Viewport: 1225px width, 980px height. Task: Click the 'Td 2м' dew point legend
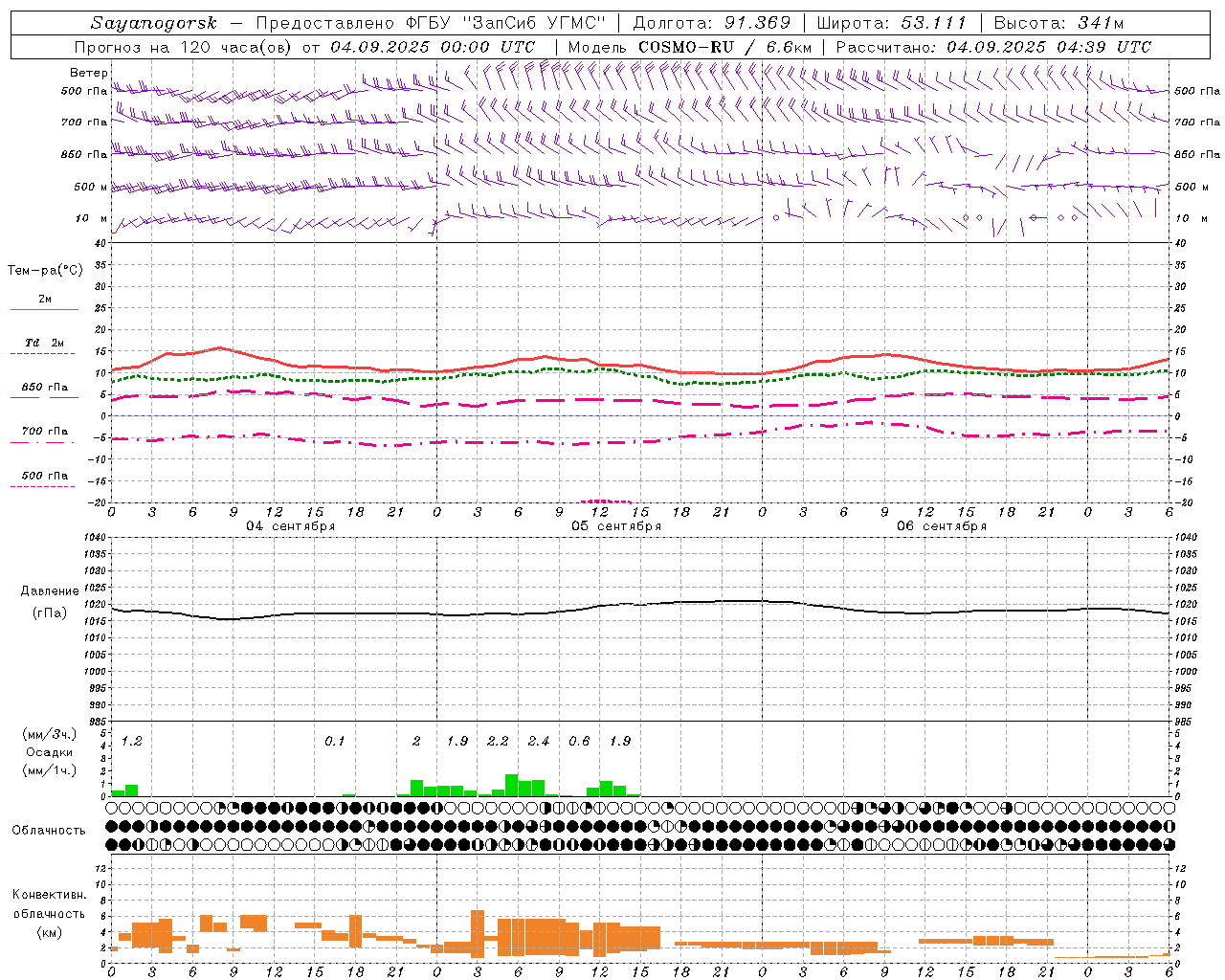pyautogui.click(x=45, y=343)
